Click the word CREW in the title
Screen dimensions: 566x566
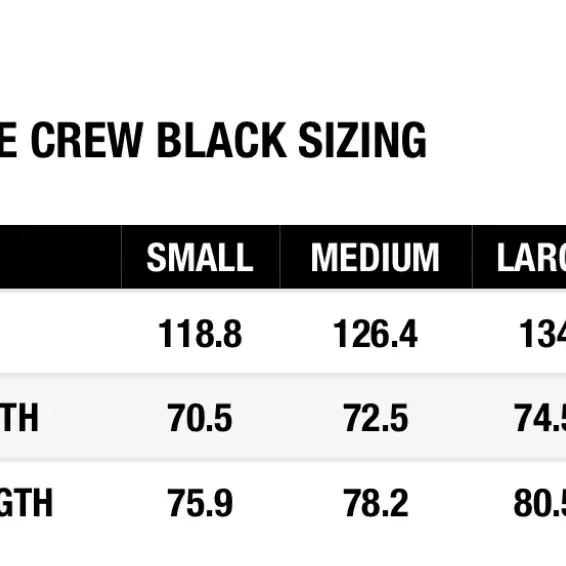point(87,140)
